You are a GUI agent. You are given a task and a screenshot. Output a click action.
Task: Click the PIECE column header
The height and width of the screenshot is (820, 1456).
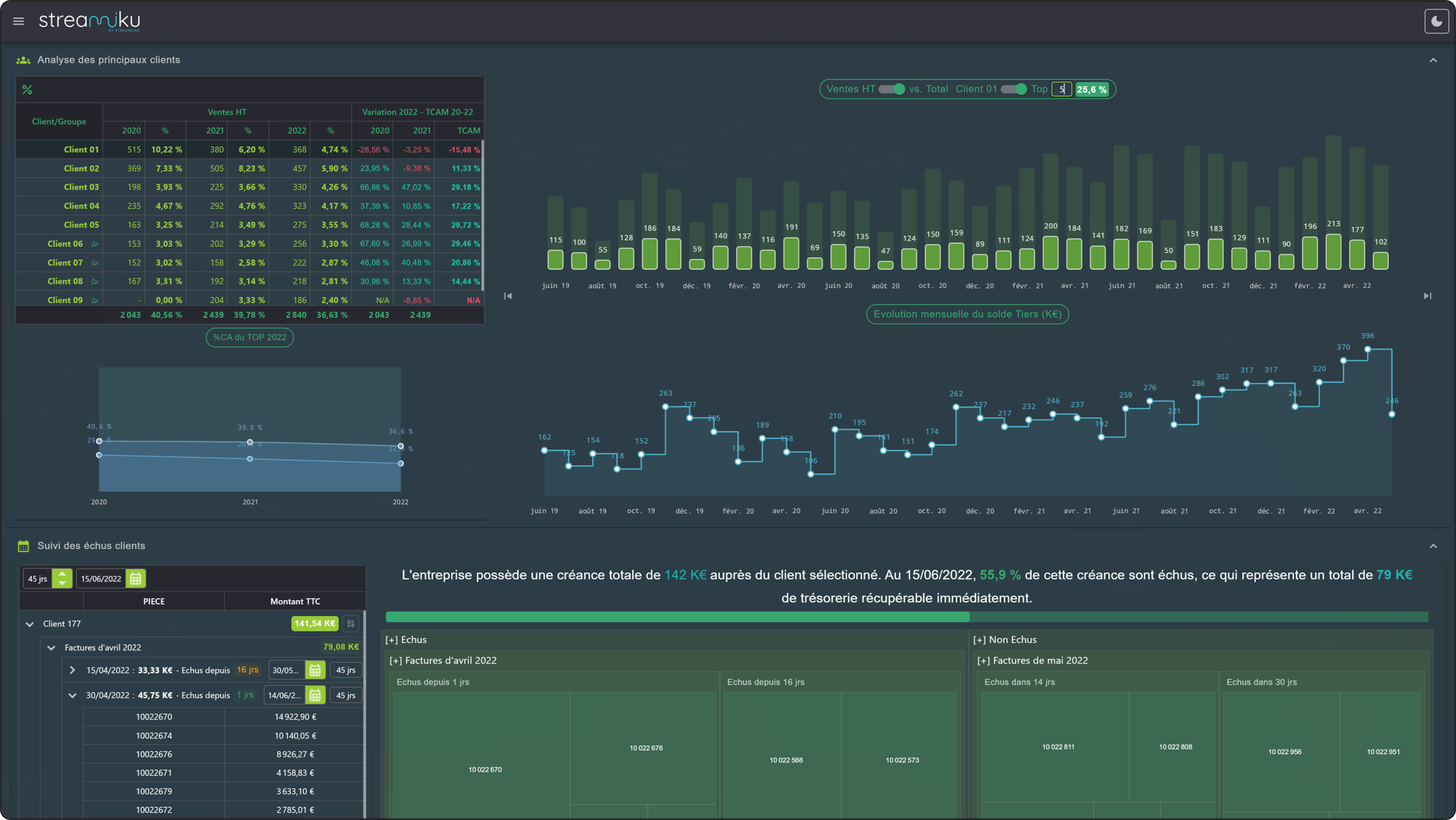[x=153, y=601]
